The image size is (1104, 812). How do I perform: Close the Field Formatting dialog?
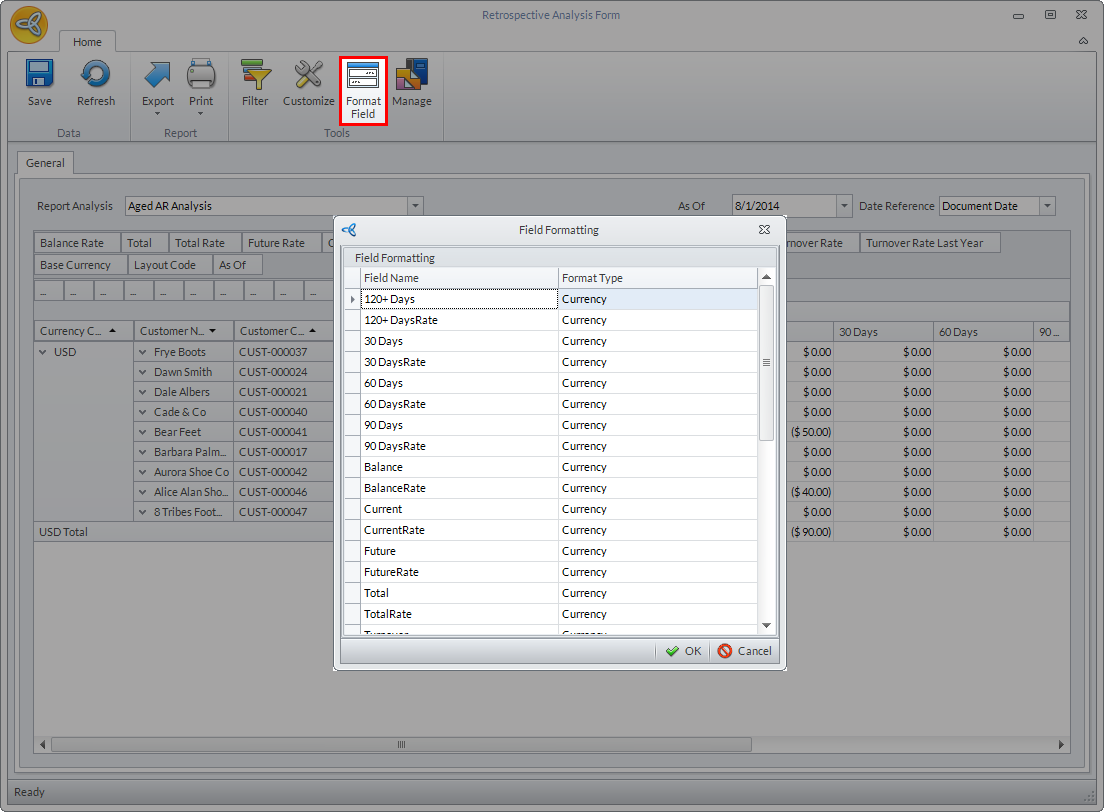pyautogui.click(x=764, y=230)
